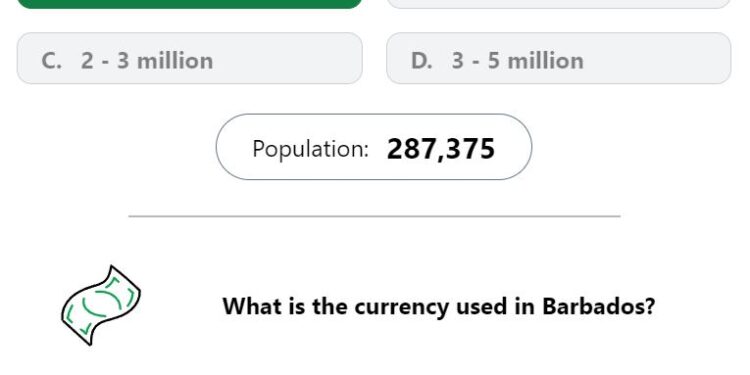
Task: Click the word 'million' in option D
Action: pos(546,61)
